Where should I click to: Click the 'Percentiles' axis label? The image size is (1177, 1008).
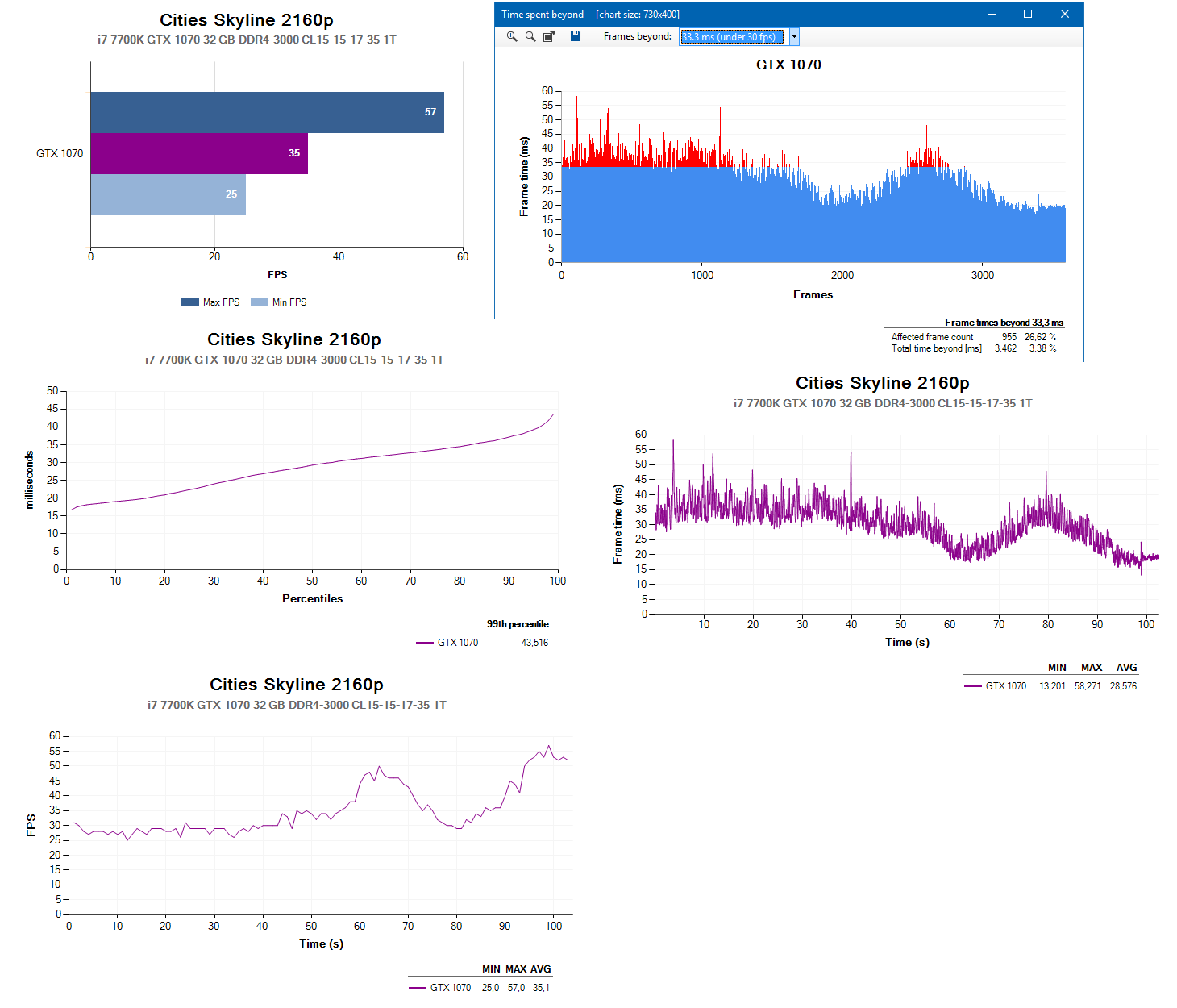tap(313, 598)
